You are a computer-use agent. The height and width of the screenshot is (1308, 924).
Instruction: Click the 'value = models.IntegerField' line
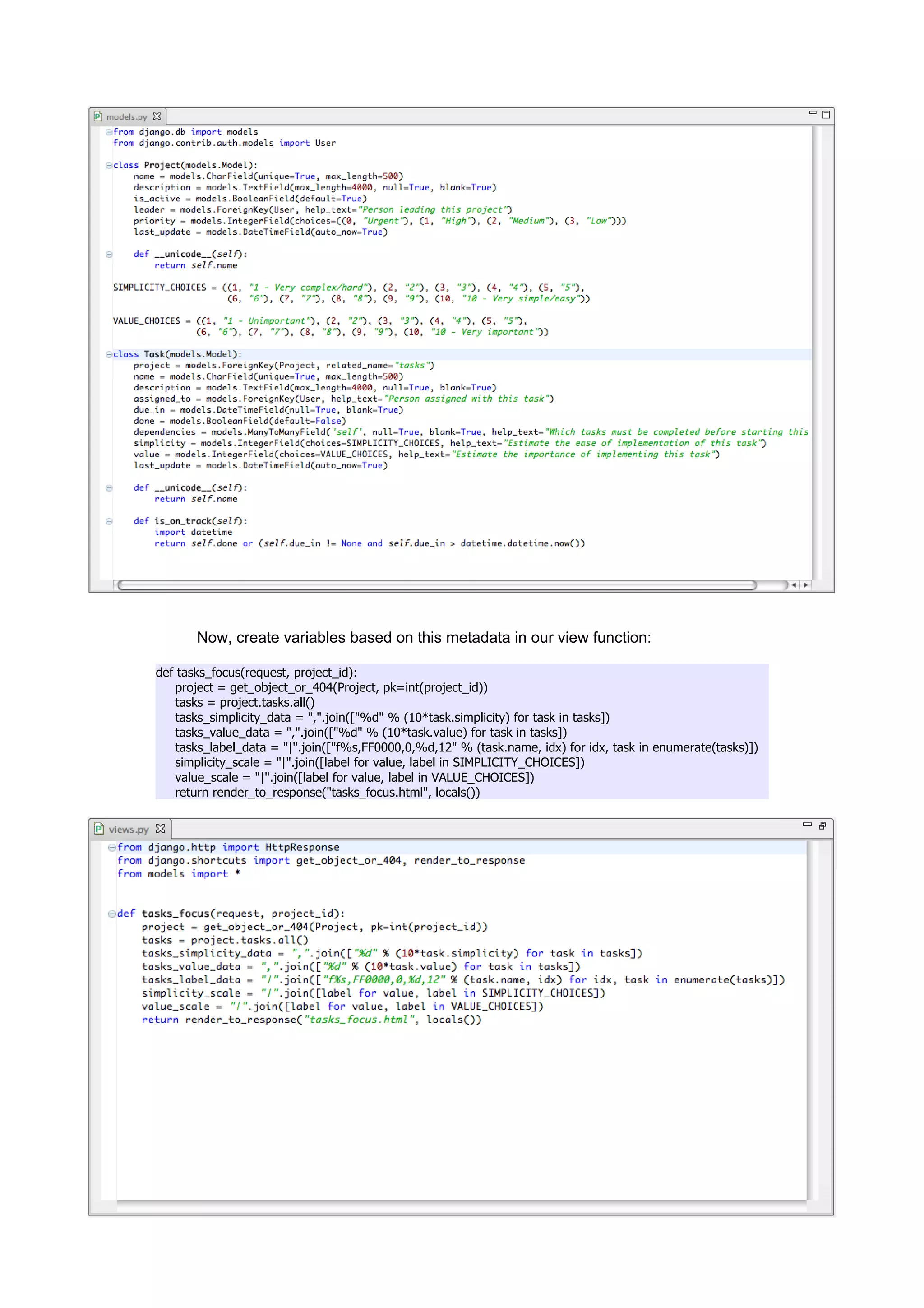[x=426, y=454]
